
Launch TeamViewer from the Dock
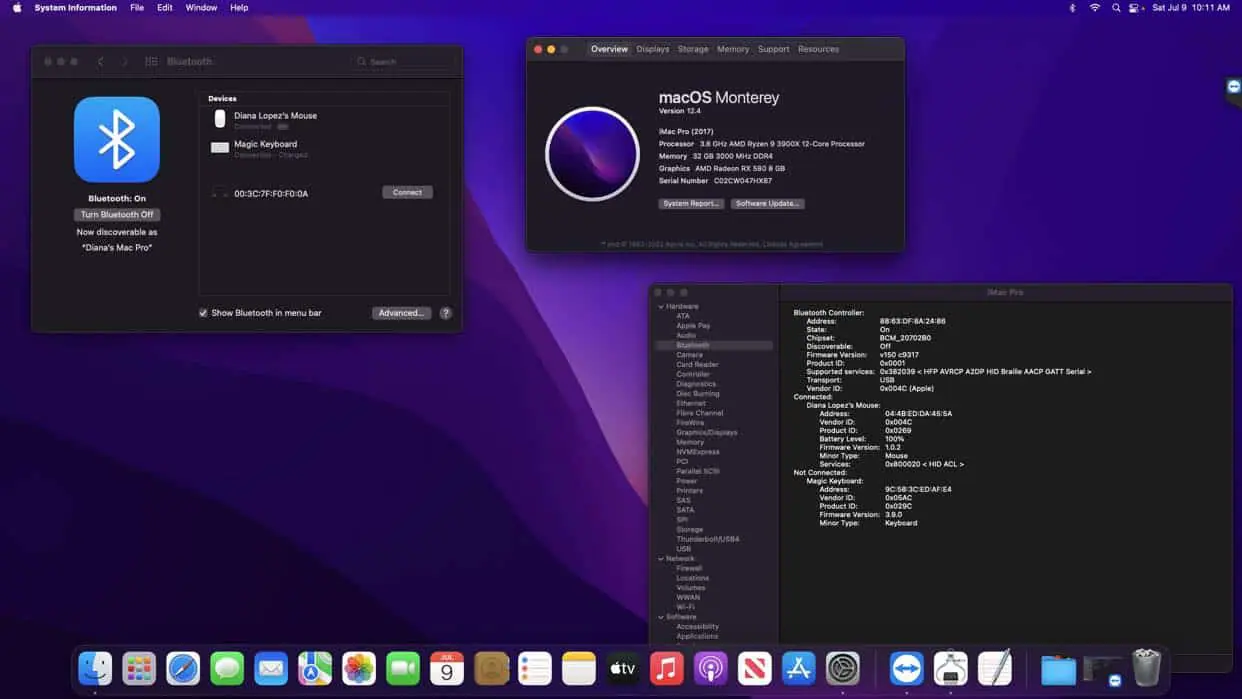tap(906, 668)
